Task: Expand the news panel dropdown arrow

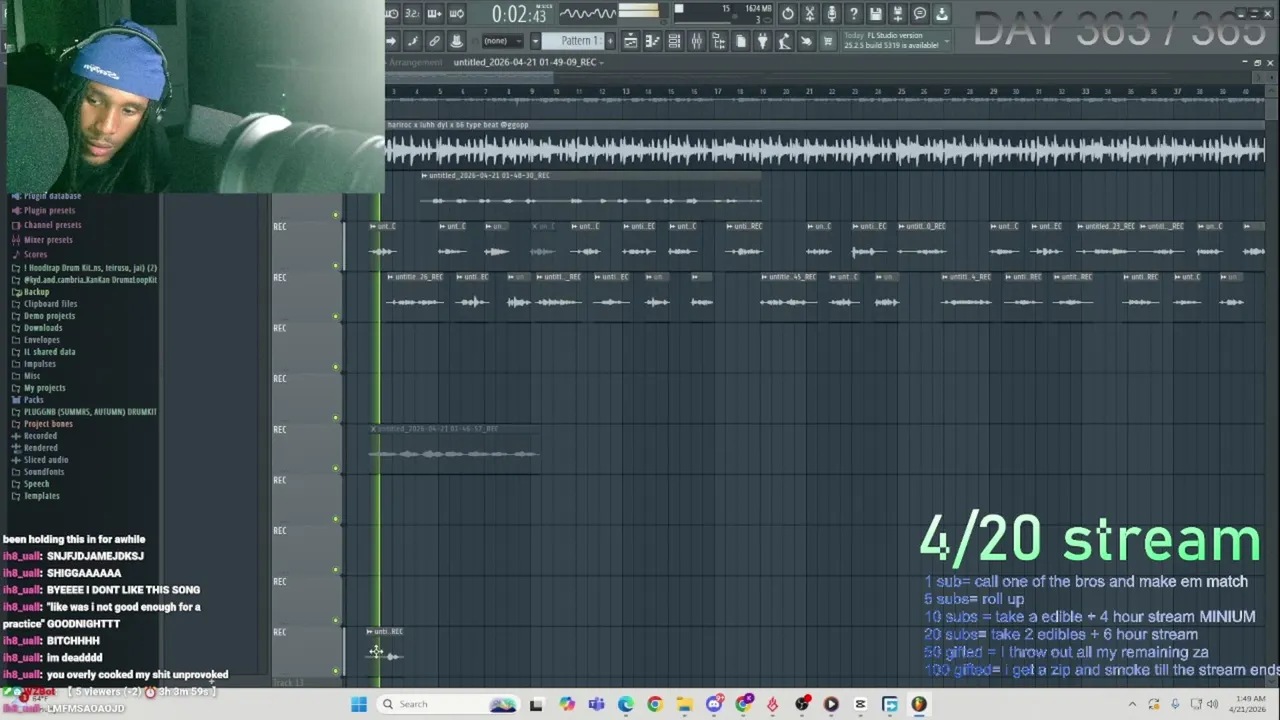Action: tap(947, 41)
